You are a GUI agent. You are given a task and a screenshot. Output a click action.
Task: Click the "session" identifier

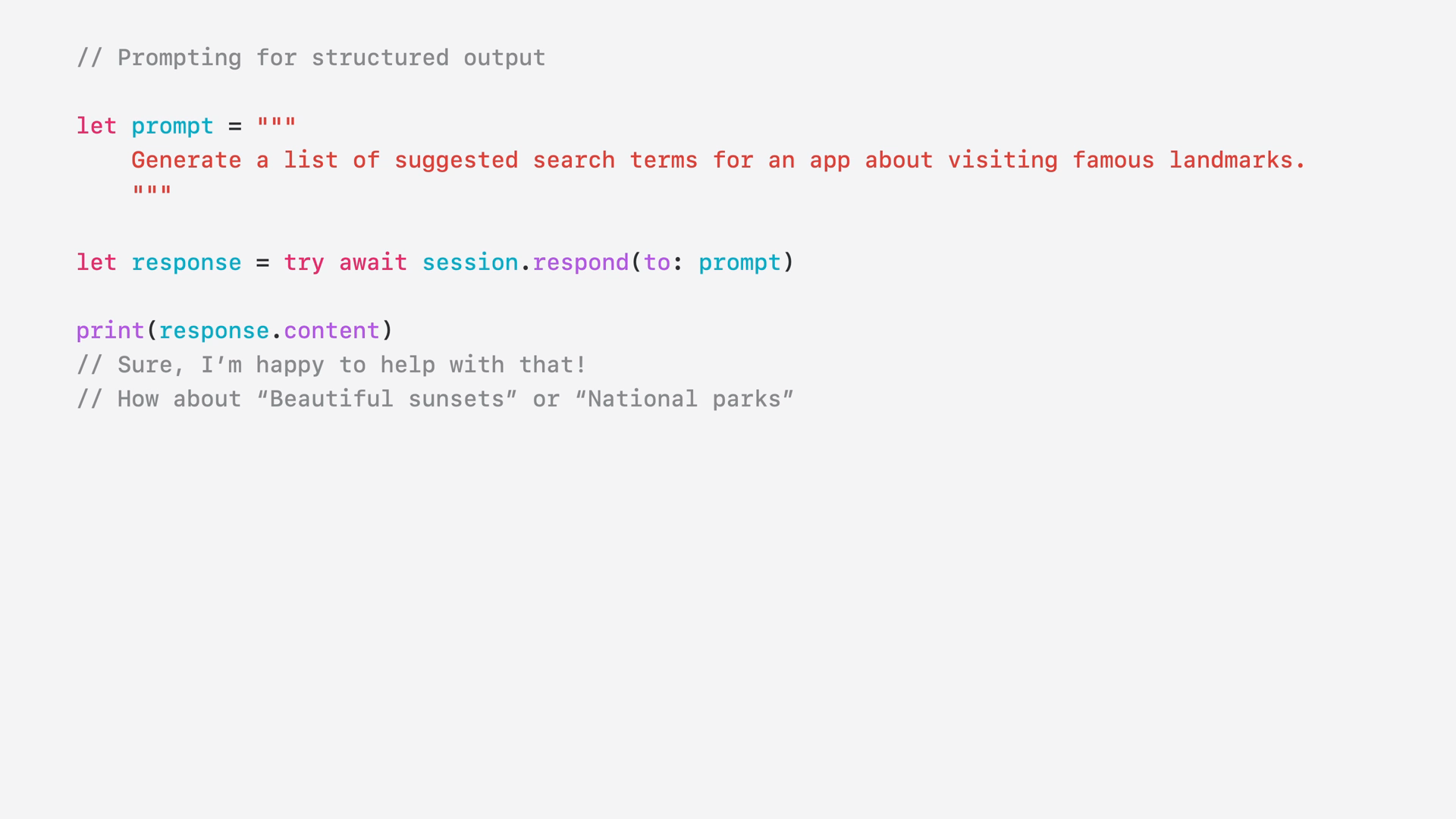pyautogui.click(x=469, y=262)
